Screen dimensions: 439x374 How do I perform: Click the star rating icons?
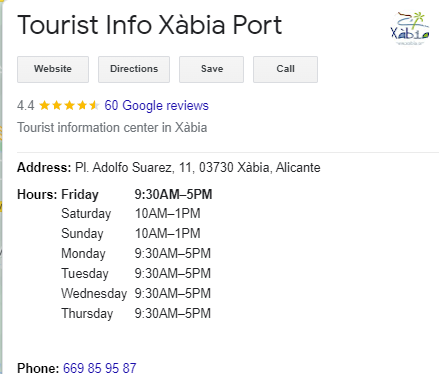(69, 106)
